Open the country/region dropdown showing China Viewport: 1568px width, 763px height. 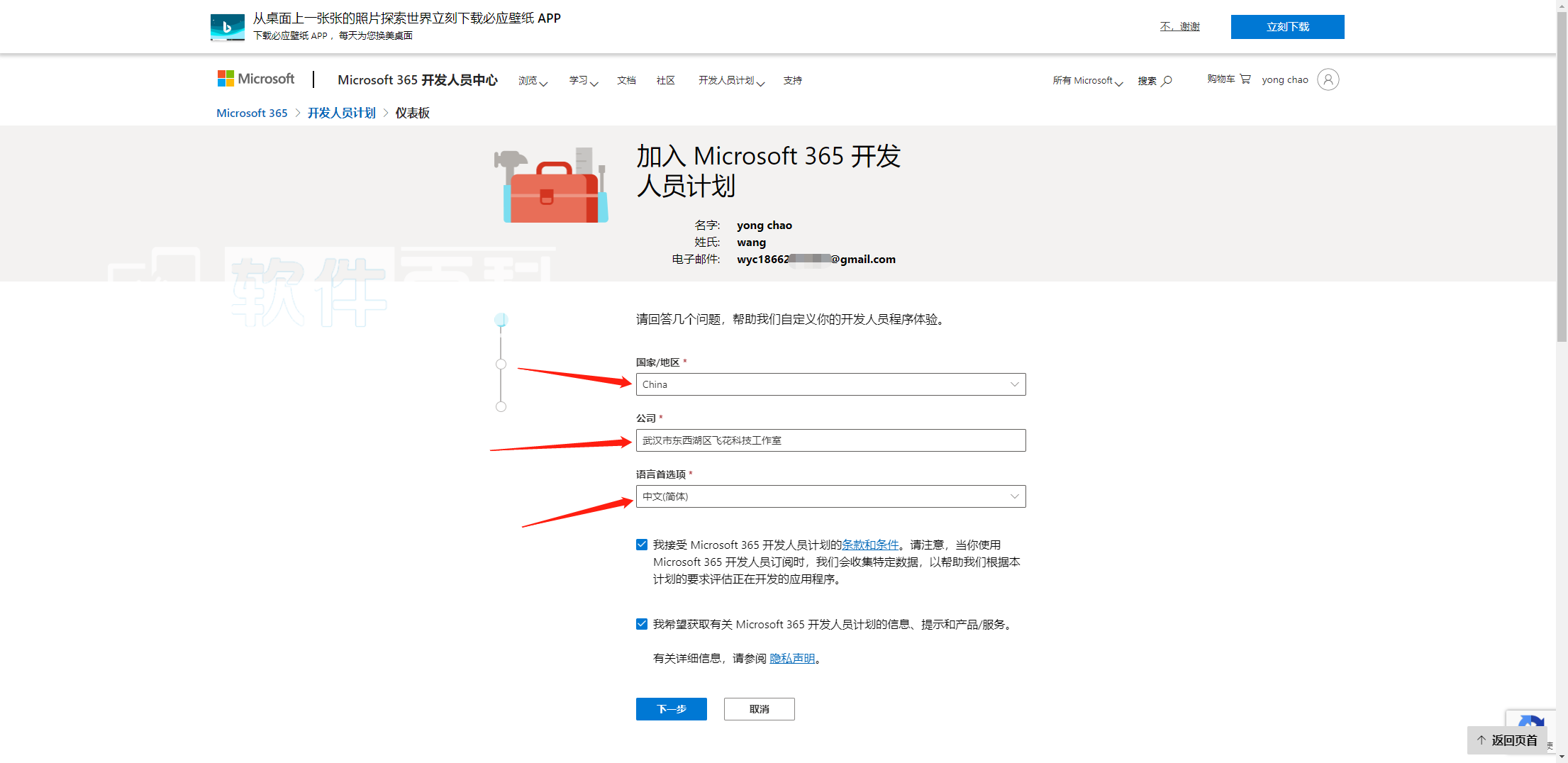830,384
